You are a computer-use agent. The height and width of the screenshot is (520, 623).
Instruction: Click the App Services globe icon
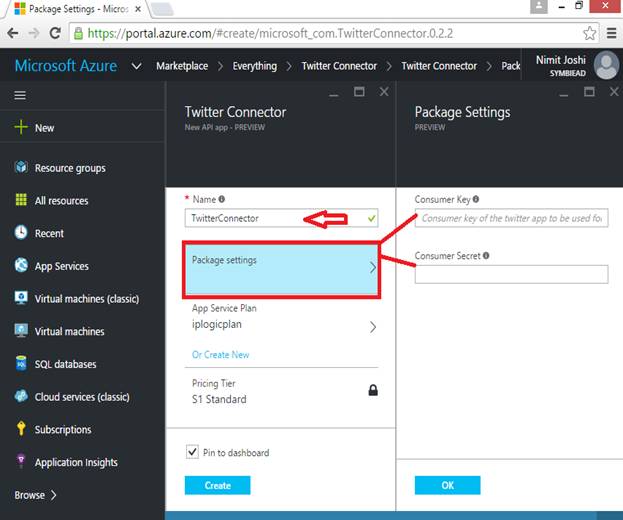[21, 265]
